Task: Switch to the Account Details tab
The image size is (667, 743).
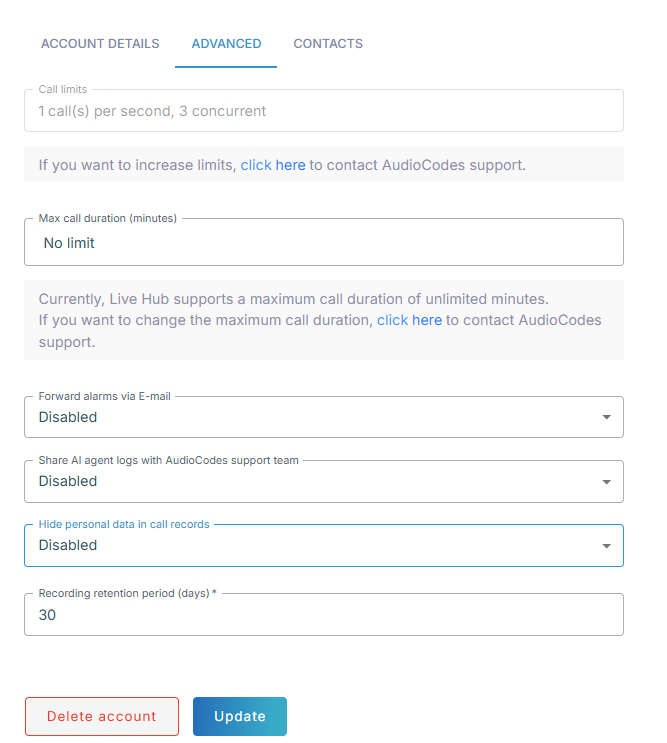Action: [100, 44]
